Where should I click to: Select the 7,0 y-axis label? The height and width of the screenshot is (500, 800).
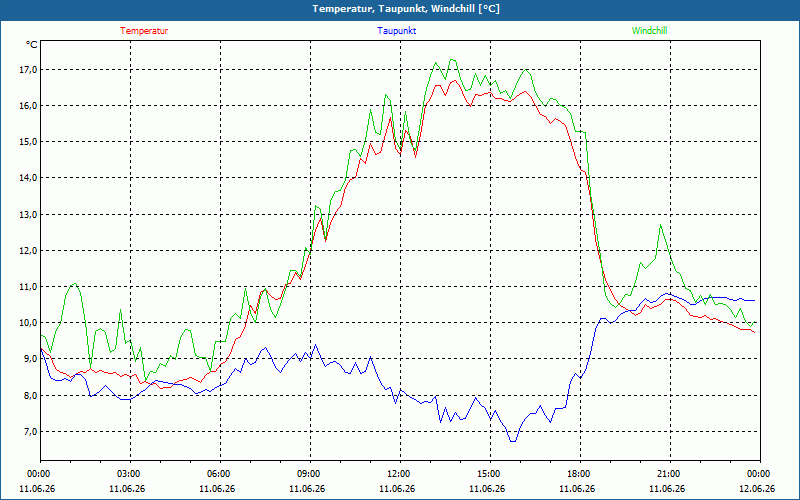29,432
